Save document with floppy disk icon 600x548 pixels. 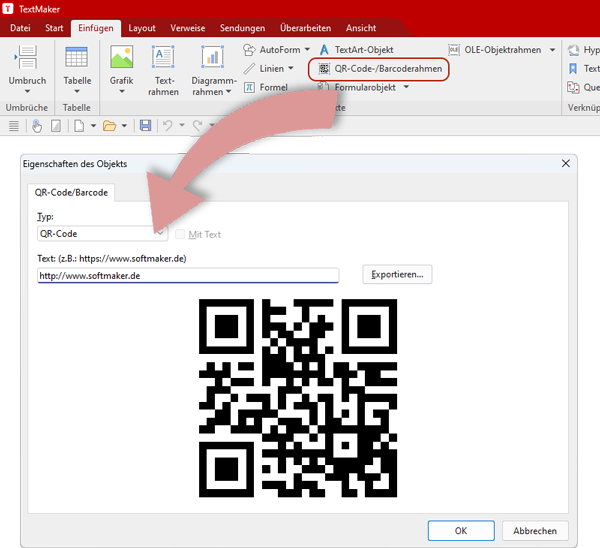pyautogui.click(x=145, y=126)
